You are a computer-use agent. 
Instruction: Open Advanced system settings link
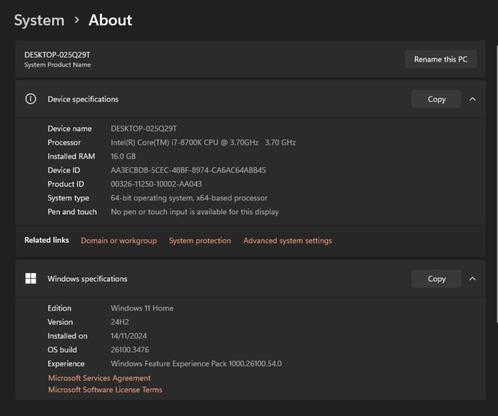tap(288, 241)
